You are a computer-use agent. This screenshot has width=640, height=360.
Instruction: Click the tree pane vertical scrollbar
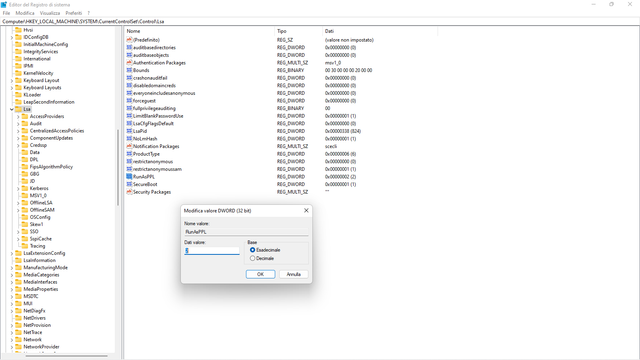[x=118, y=167]
